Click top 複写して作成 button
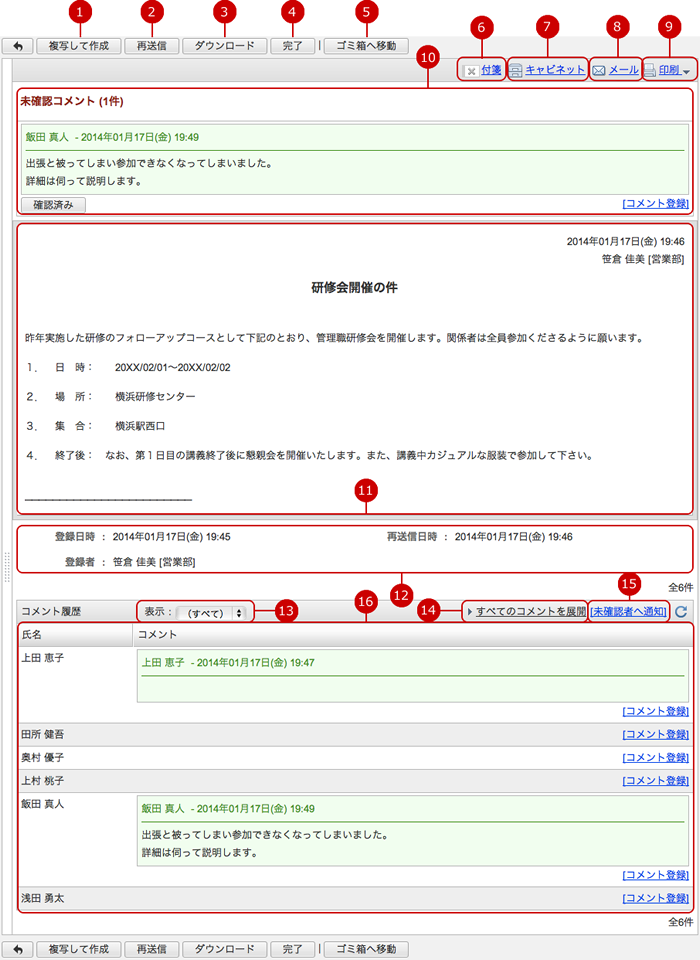Viewport: 700px width, 960px height. (x=78, y=46)
